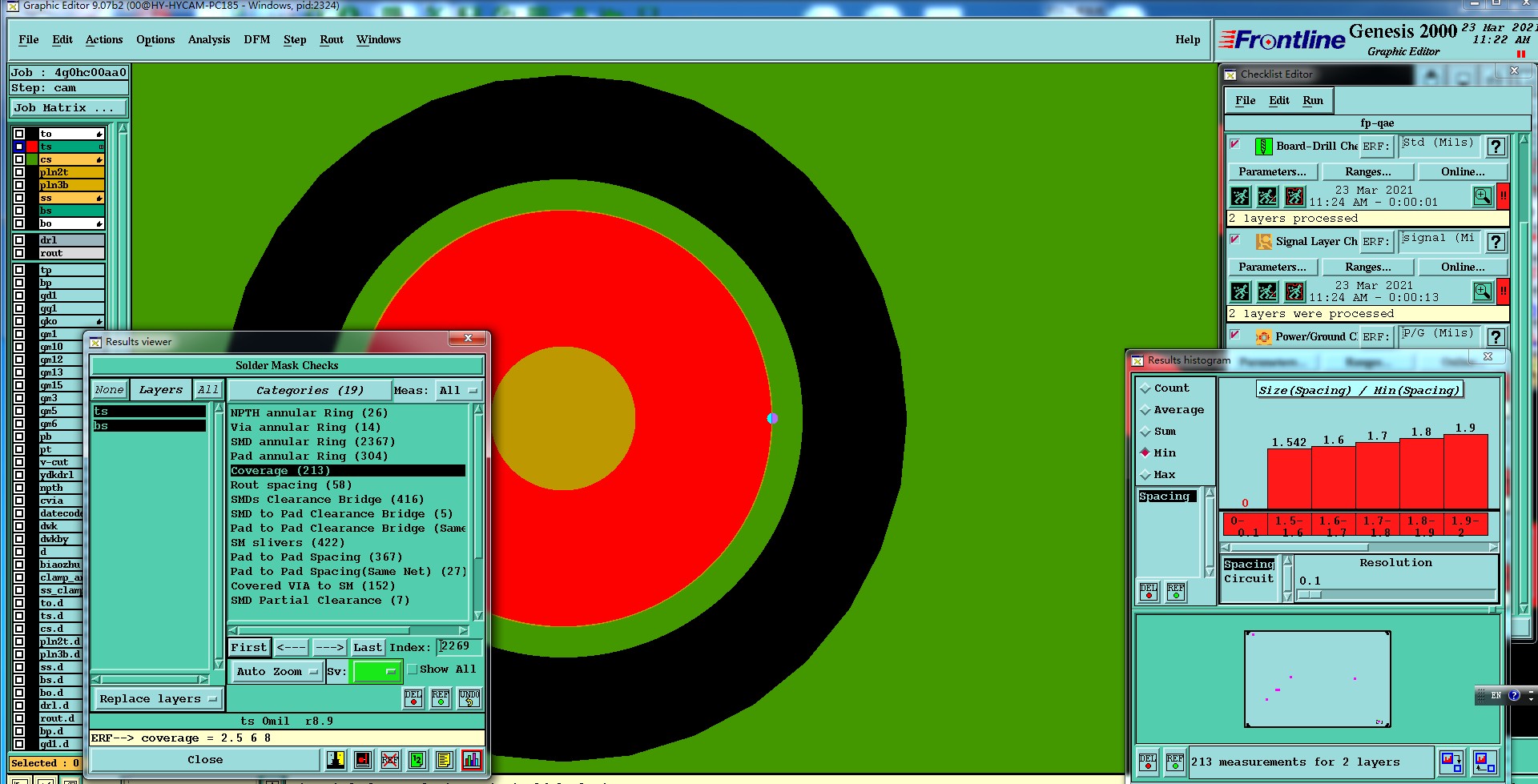The width and height of the screenshot is (1538, 784).
Task: Click the Close button in Results viewer
Action: point(205,760)
